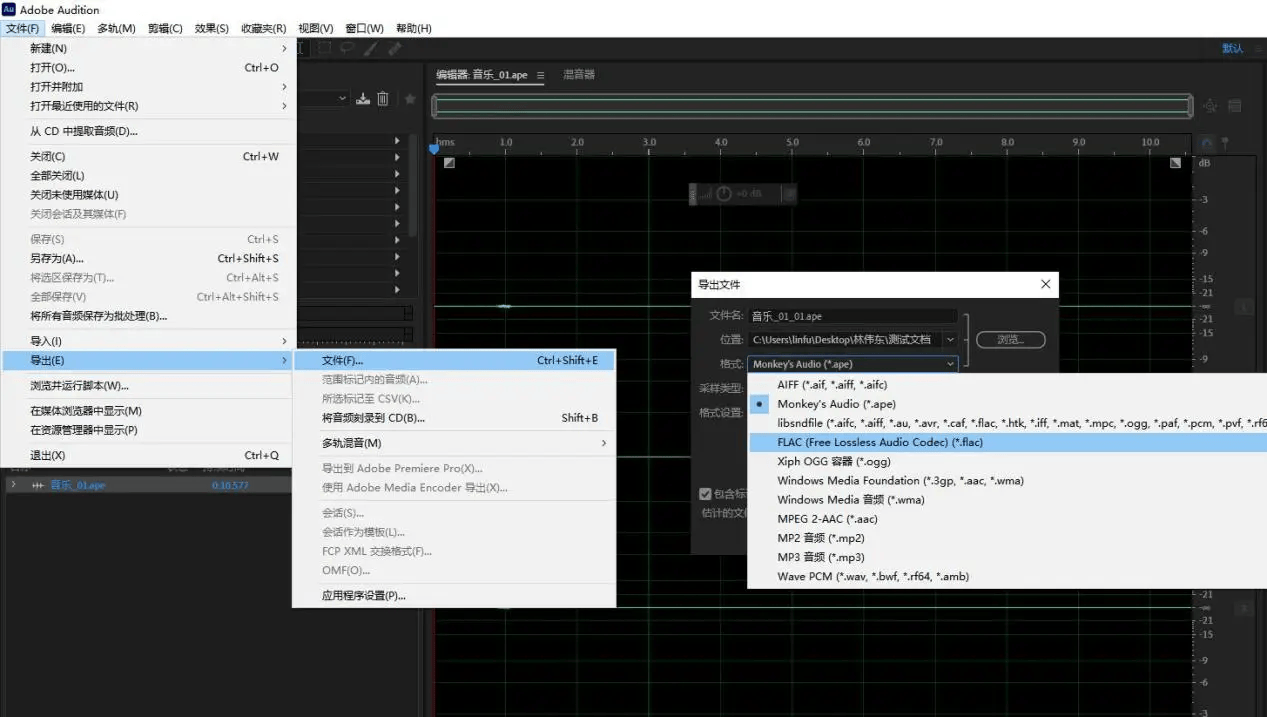1267x717 pixels.
Task: Click the fade-in handle at waveform top-left
Action: coord(449,163)
